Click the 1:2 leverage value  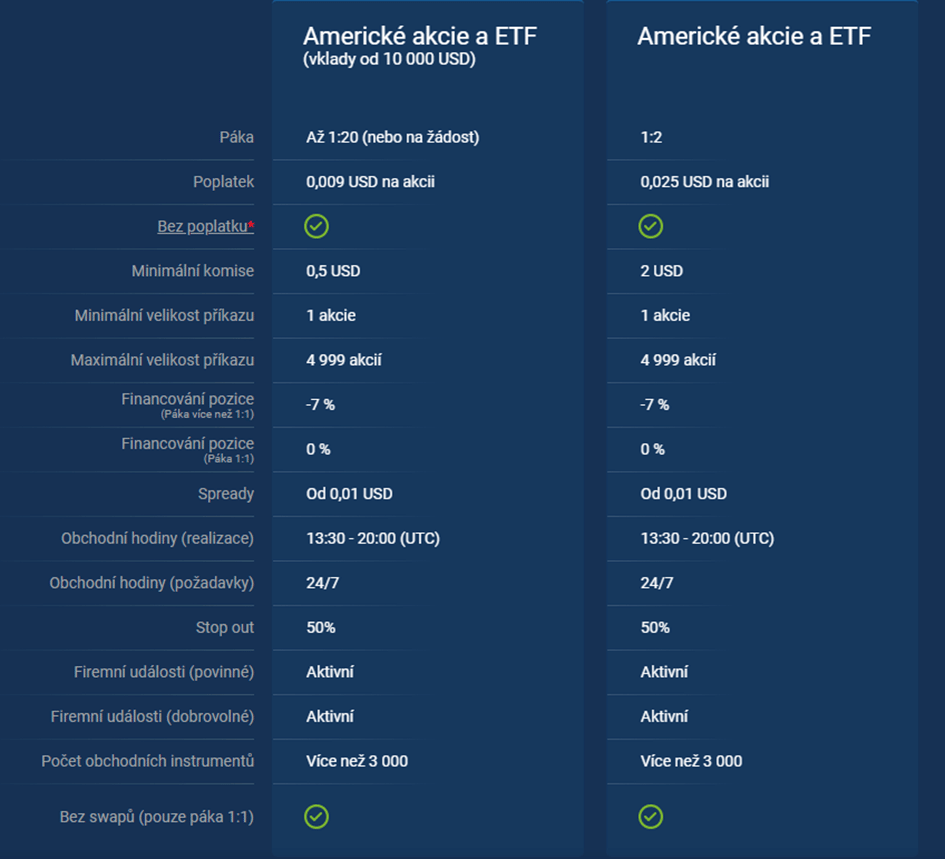coord(651,137)
